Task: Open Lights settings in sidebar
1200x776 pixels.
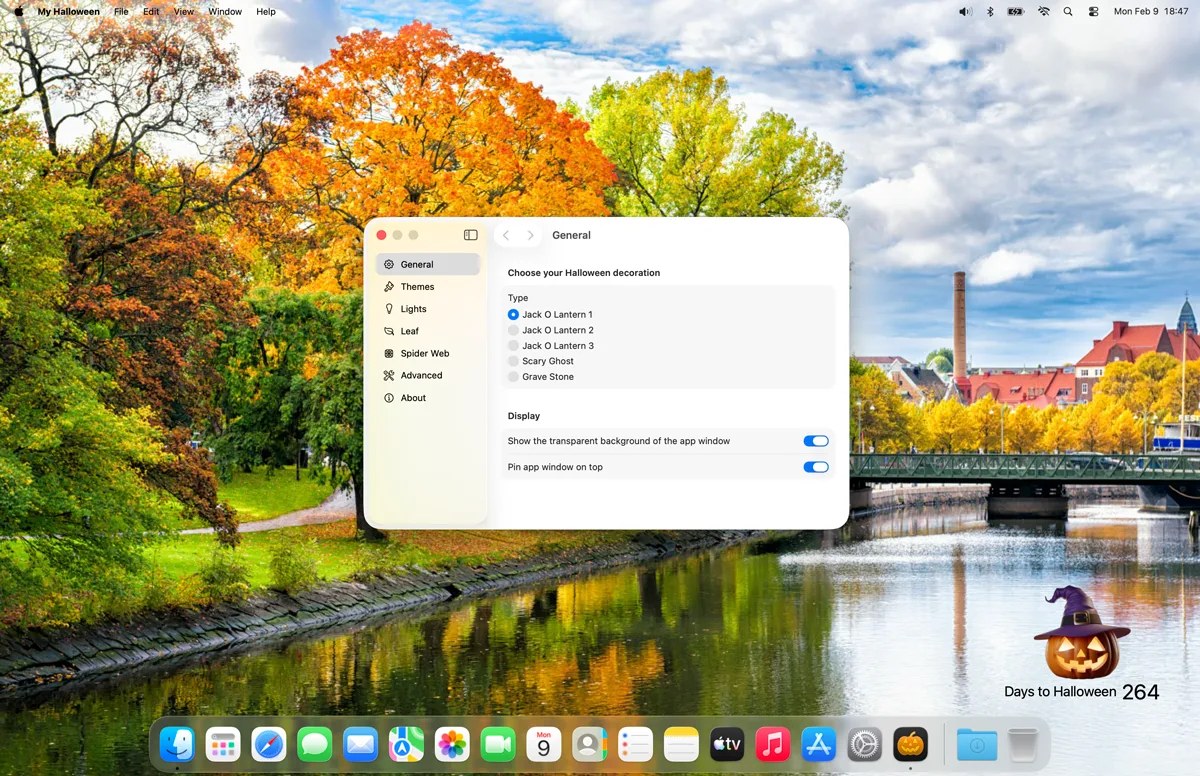Action: tap(413, 309)
